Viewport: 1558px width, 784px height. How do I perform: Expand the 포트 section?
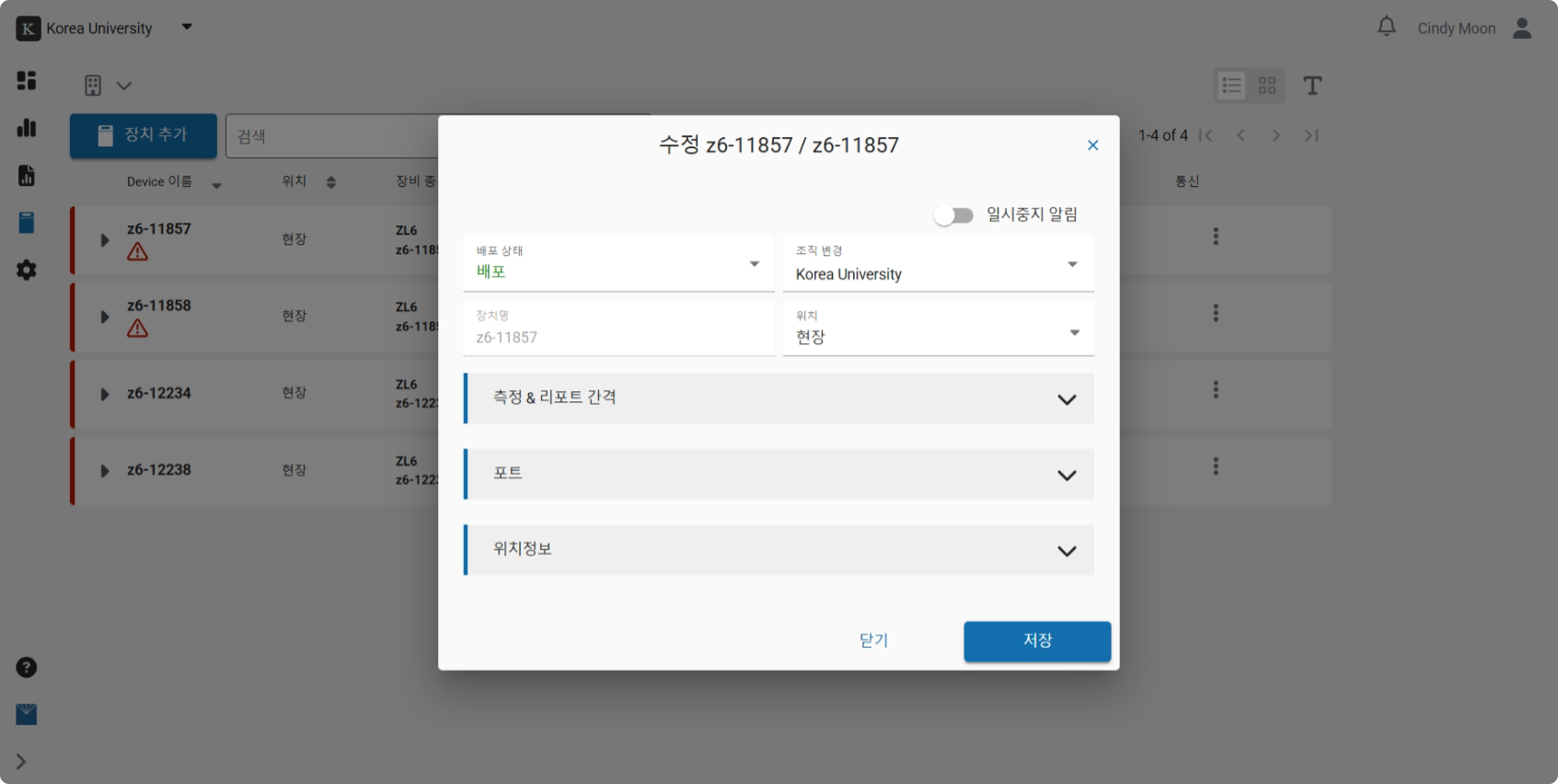779,474
